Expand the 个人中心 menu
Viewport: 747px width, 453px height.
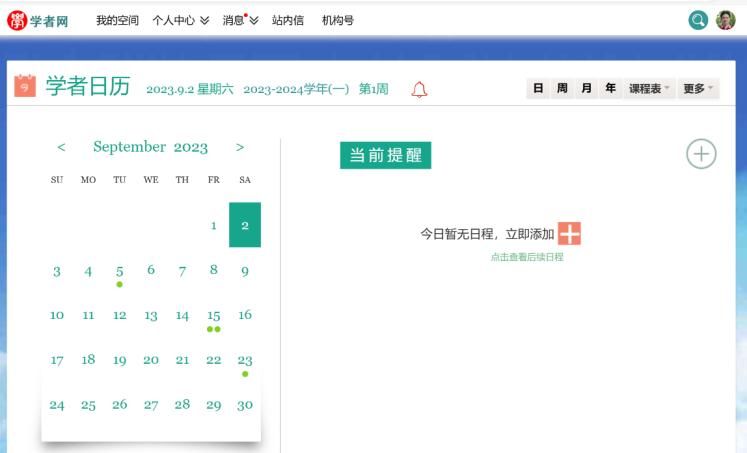(180, 20)
